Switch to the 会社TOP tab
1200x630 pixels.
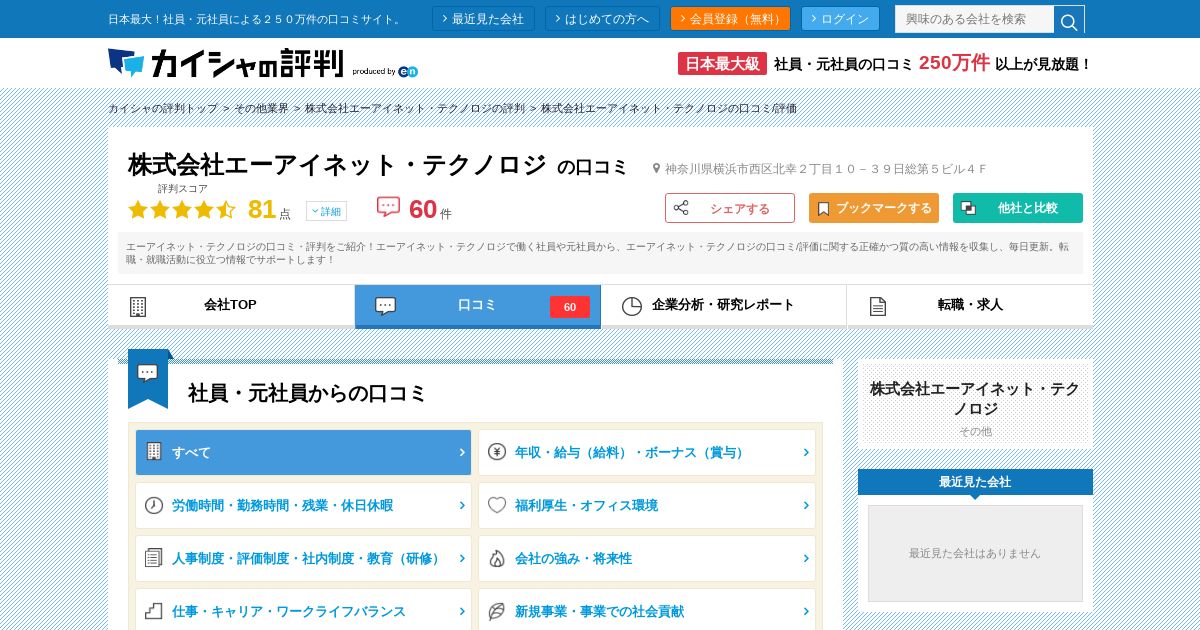tap(231, 306)
